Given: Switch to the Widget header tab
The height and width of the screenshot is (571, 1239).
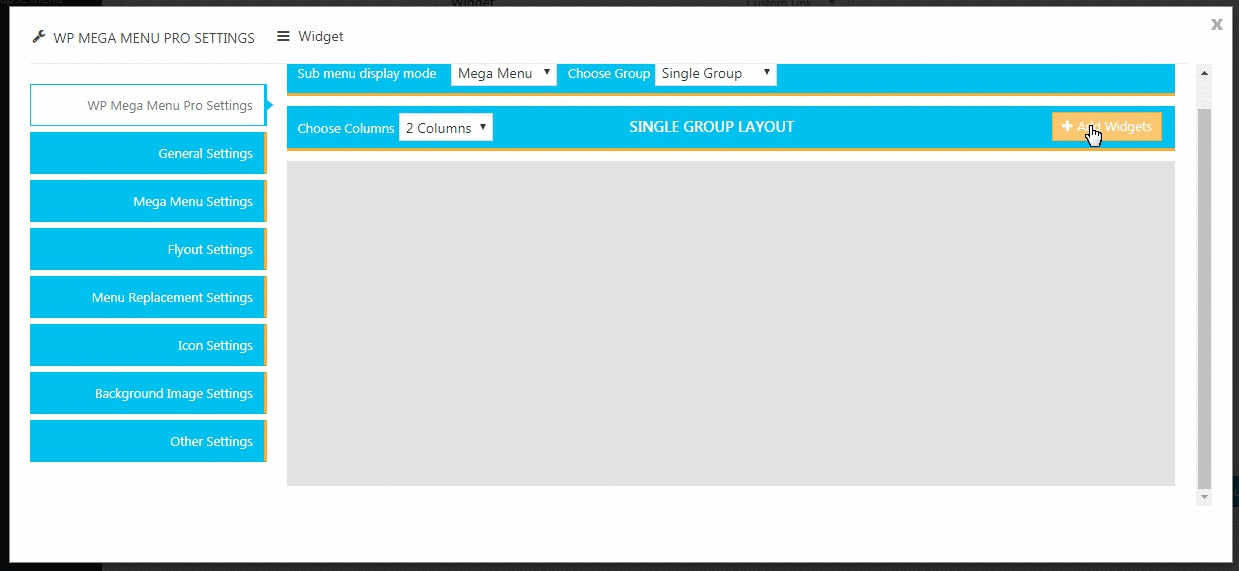Looking at the screenshot, I should click(x=310, y=36).
